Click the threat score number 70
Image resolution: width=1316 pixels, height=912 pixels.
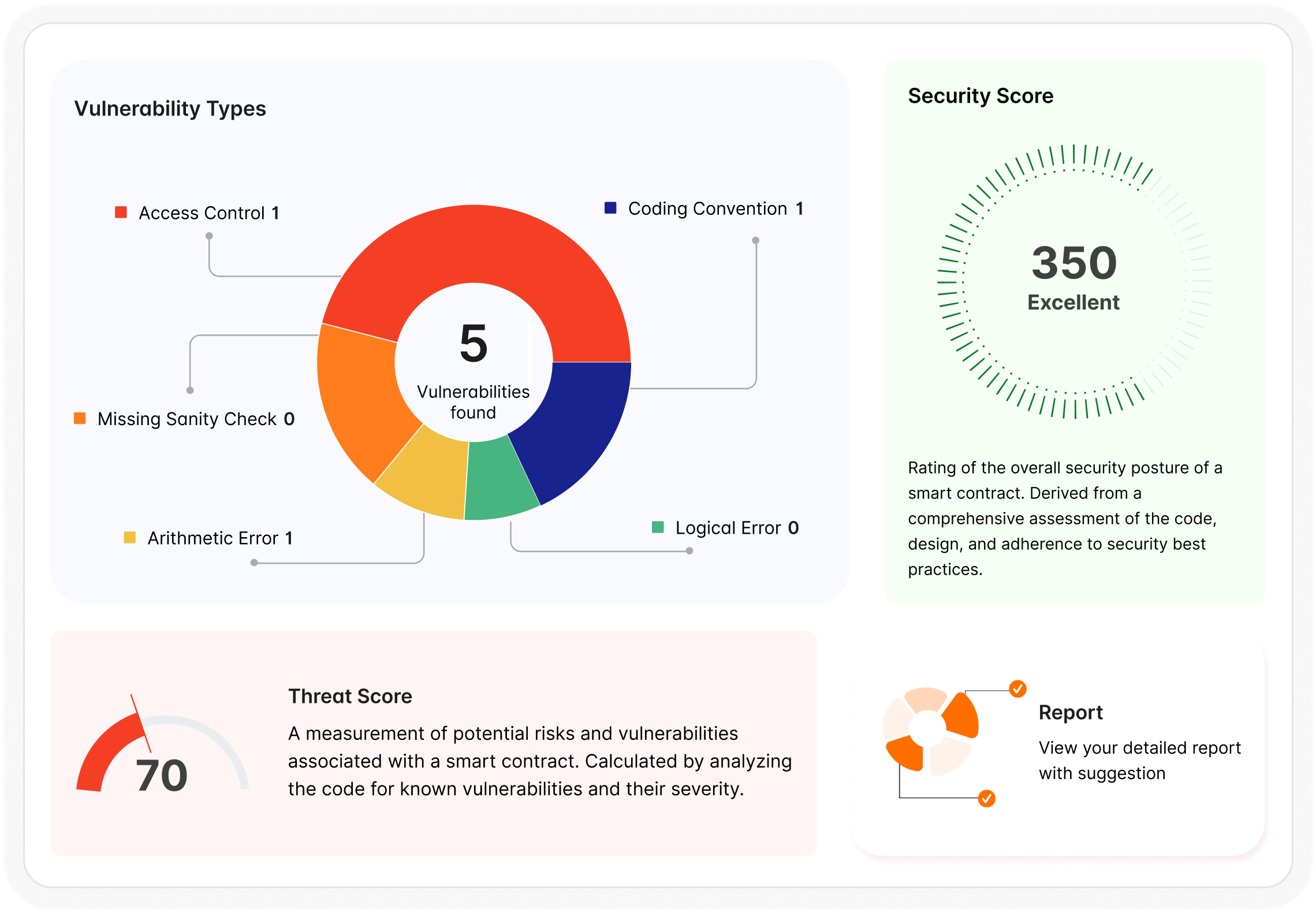pyautogui.click(x=162, y=775)
